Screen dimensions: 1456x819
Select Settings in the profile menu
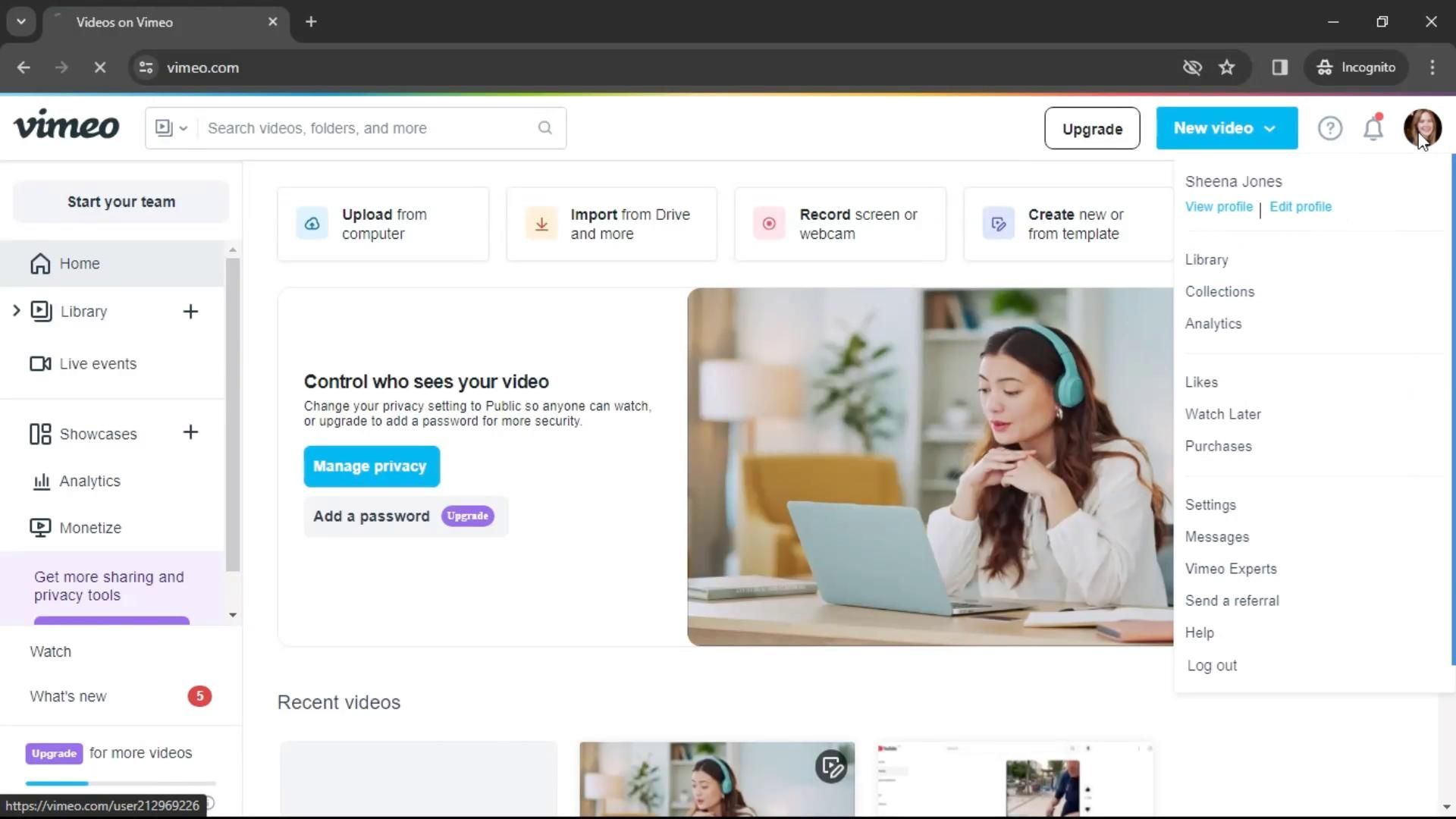1210,505
